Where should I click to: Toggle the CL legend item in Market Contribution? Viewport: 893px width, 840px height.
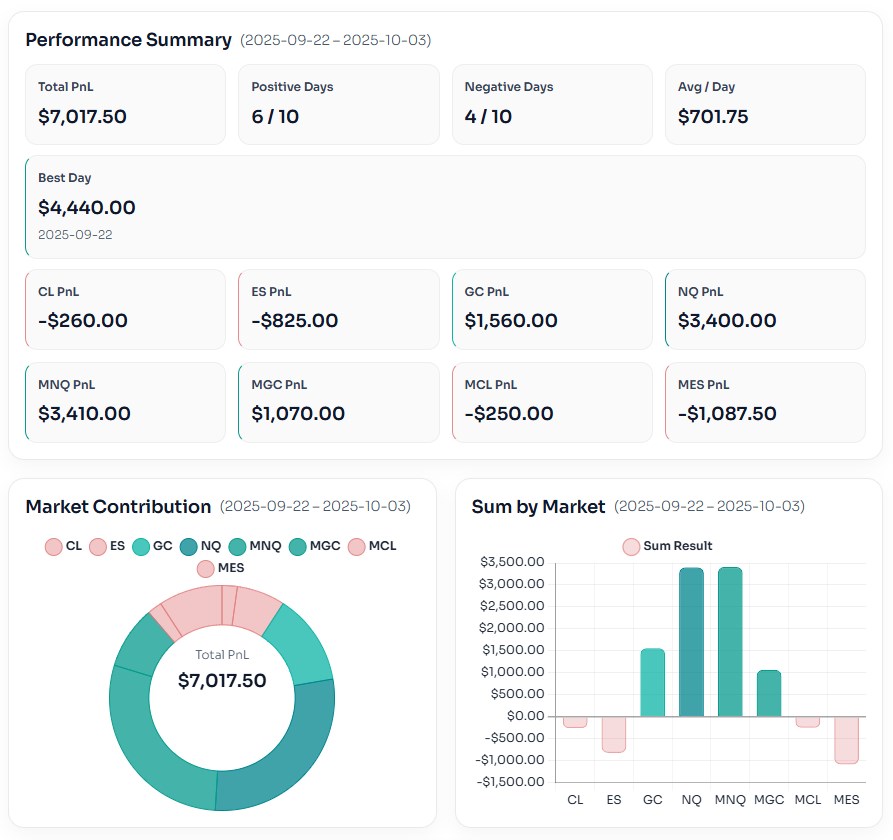[63, 547]
